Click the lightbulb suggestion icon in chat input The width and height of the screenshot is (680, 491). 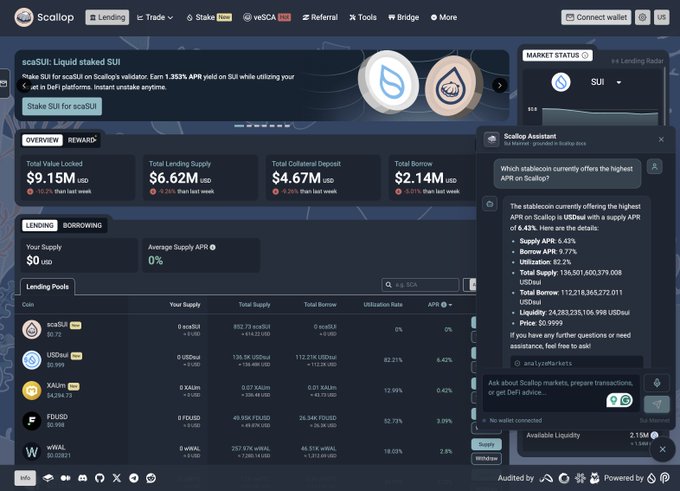coord(613,400)
